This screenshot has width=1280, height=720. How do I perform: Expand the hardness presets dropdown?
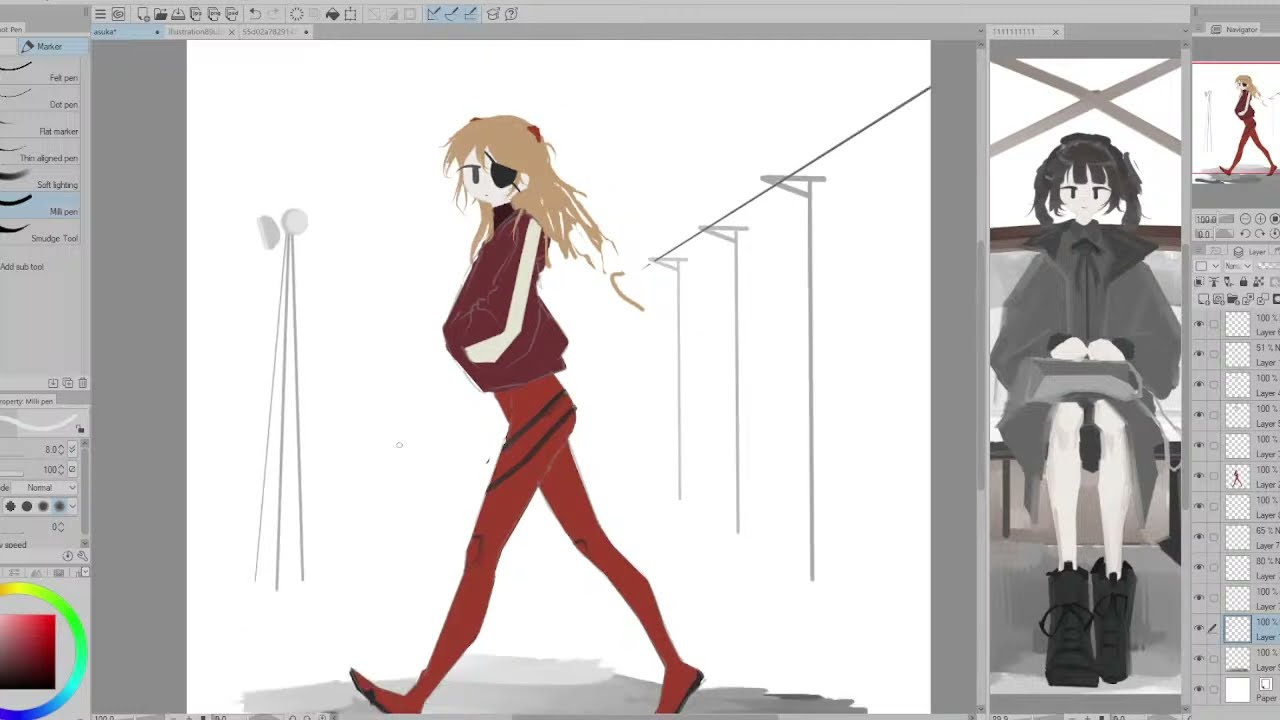pyautogui.click(x=72, y=506)
